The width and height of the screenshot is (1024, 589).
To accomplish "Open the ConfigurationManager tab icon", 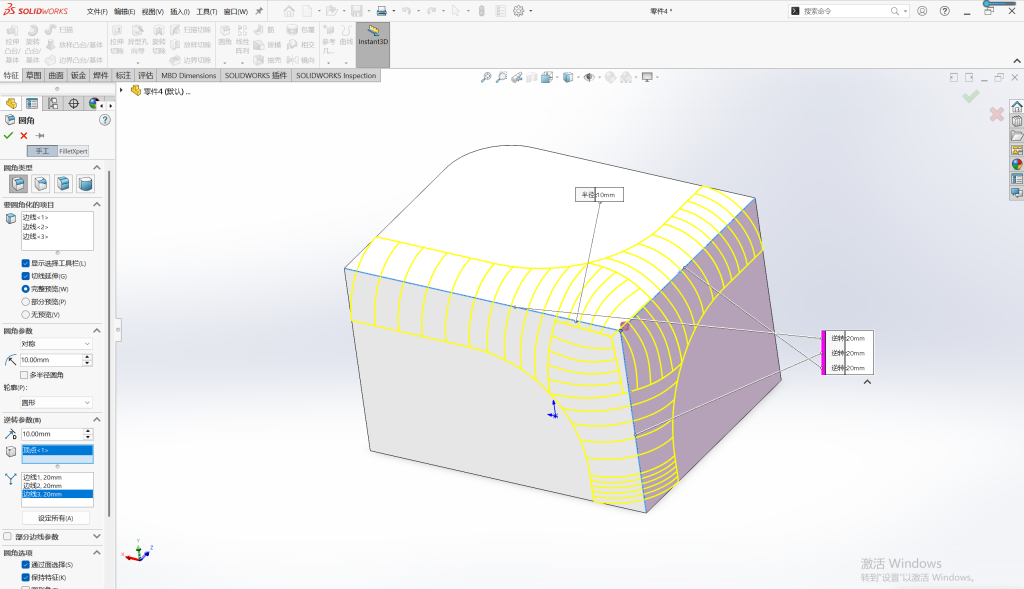I will (53, 103).
